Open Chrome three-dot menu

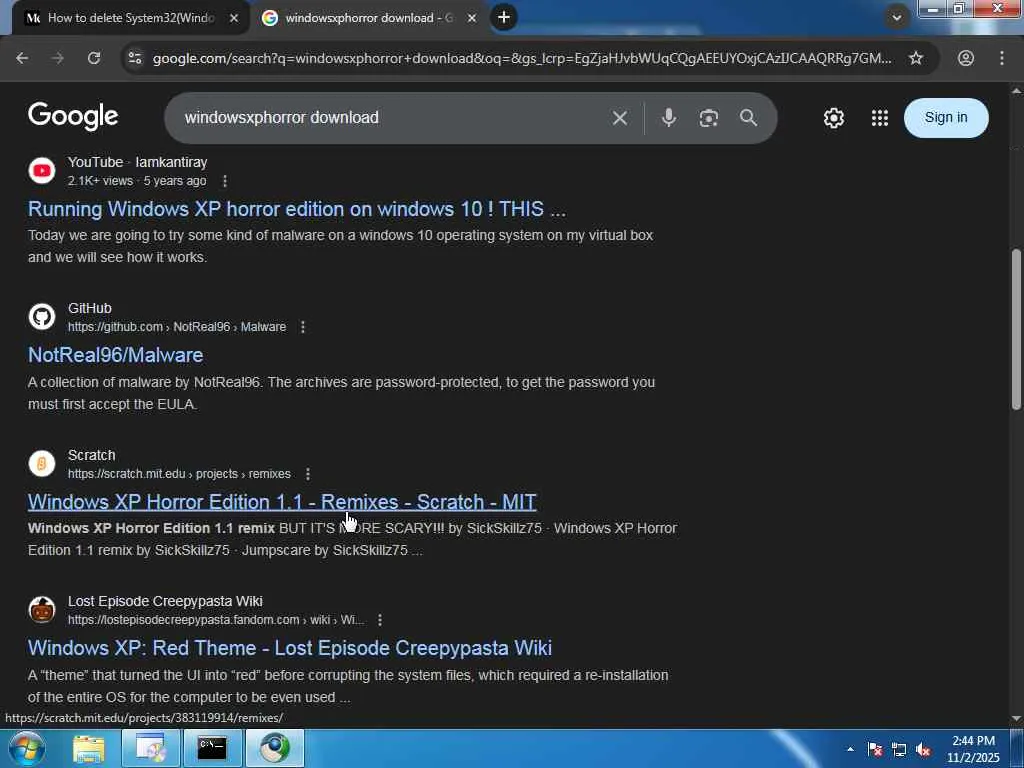pyautogui.click(x=1002, y=58)
